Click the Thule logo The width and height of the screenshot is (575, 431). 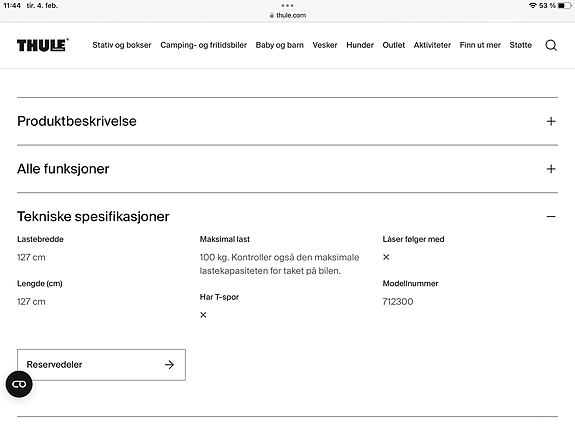coord(43,45)
